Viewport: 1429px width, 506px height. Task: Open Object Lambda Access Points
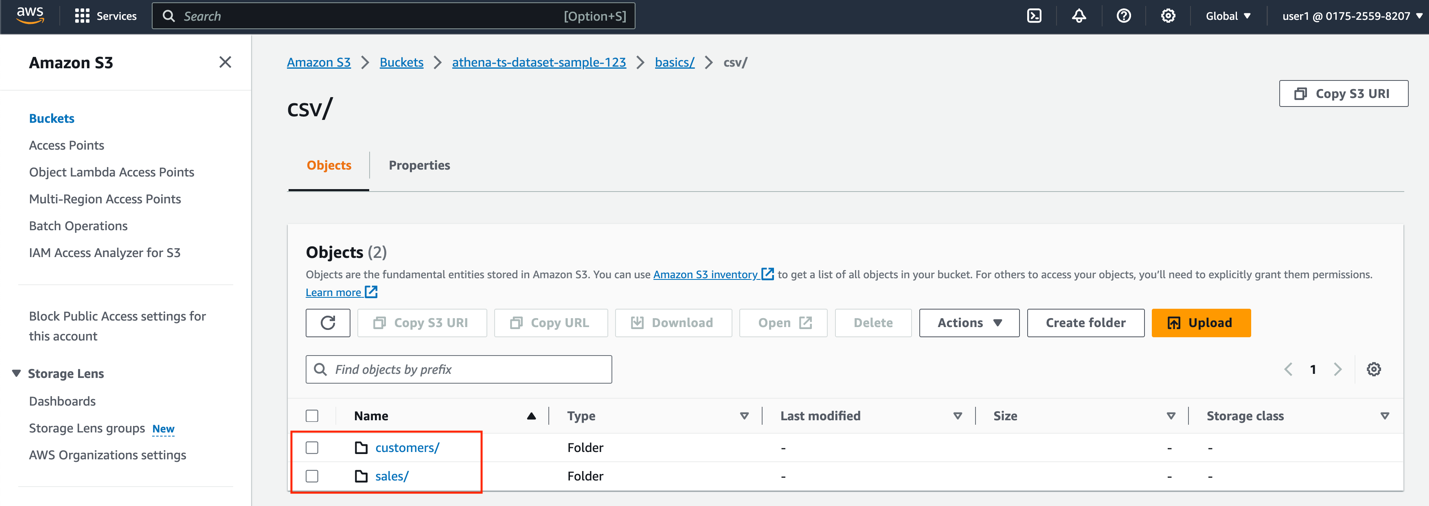[x=112, y=172]
